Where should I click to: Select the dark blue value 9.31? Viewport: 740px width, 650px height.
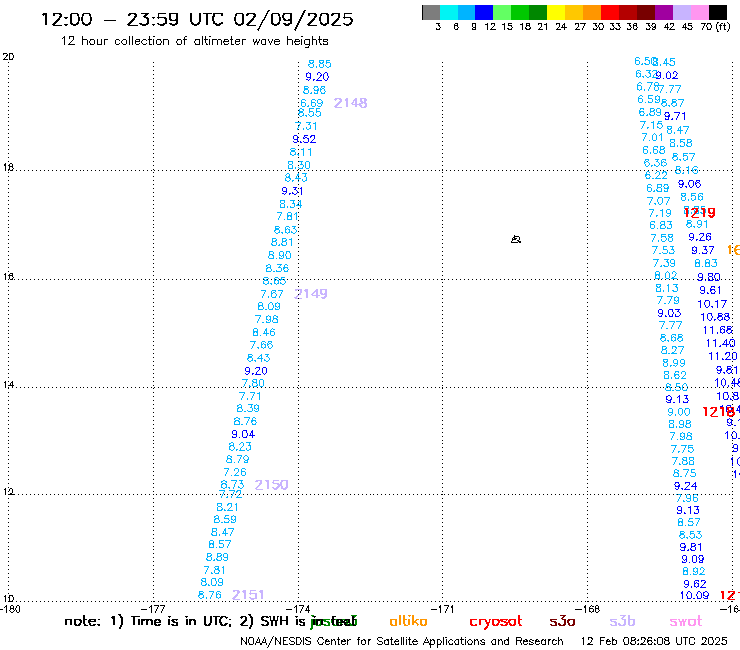tap(293, 191)
